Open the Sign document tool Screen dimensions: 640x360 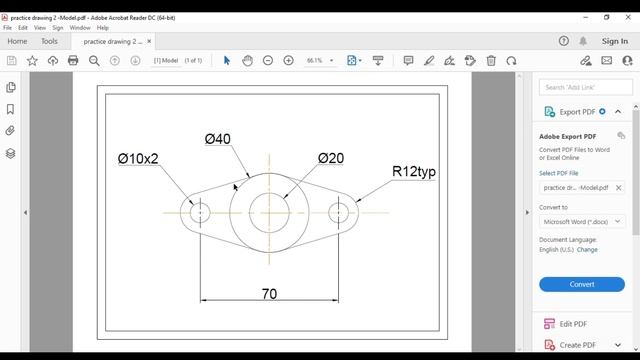[449, 61]
